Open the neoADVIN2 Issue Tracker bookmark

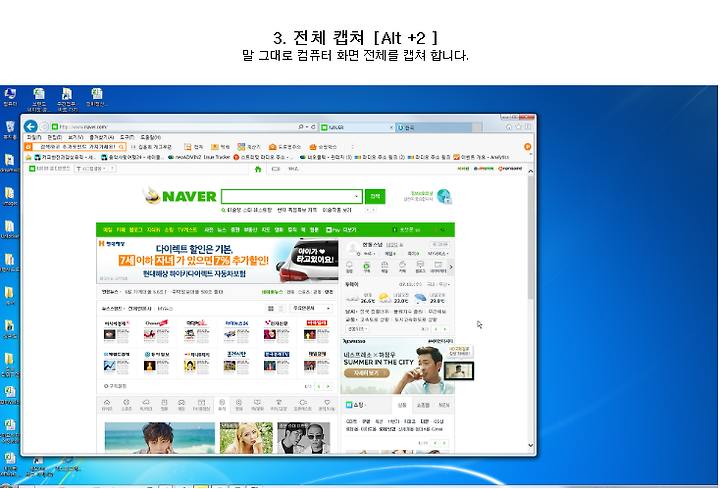[199, 157]
